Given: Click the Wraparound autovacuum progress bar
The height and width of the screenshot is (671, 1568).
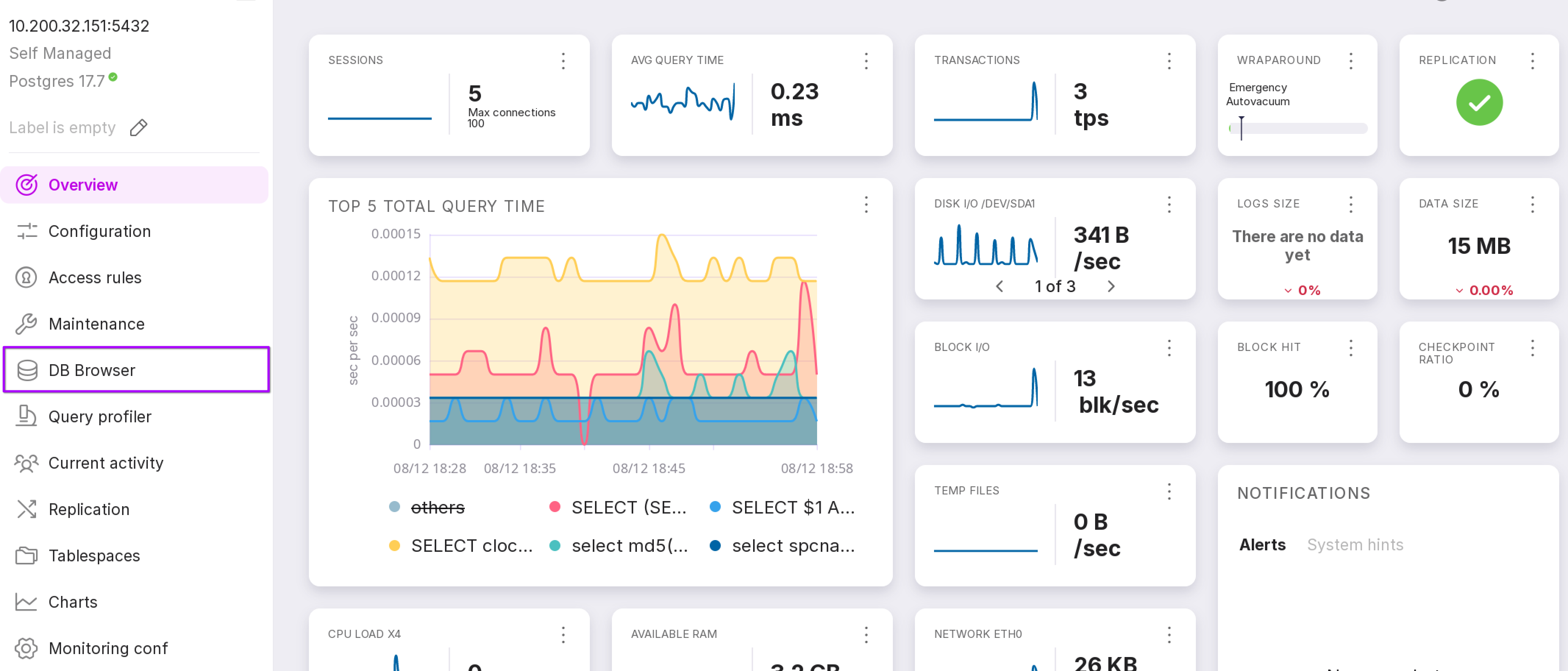Looking at the screenshot, I should [x=1298, y=128].
